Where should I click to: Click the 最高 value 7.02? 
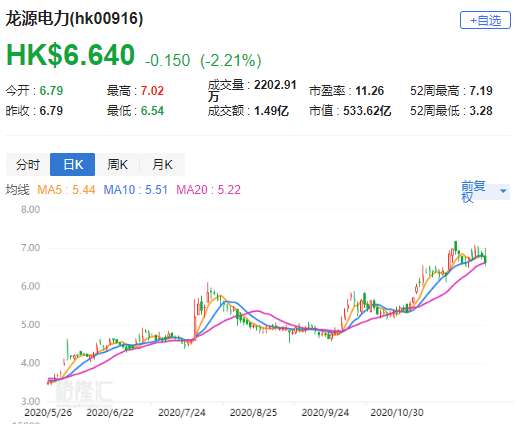pyautogui.click(x=152, y=91)
